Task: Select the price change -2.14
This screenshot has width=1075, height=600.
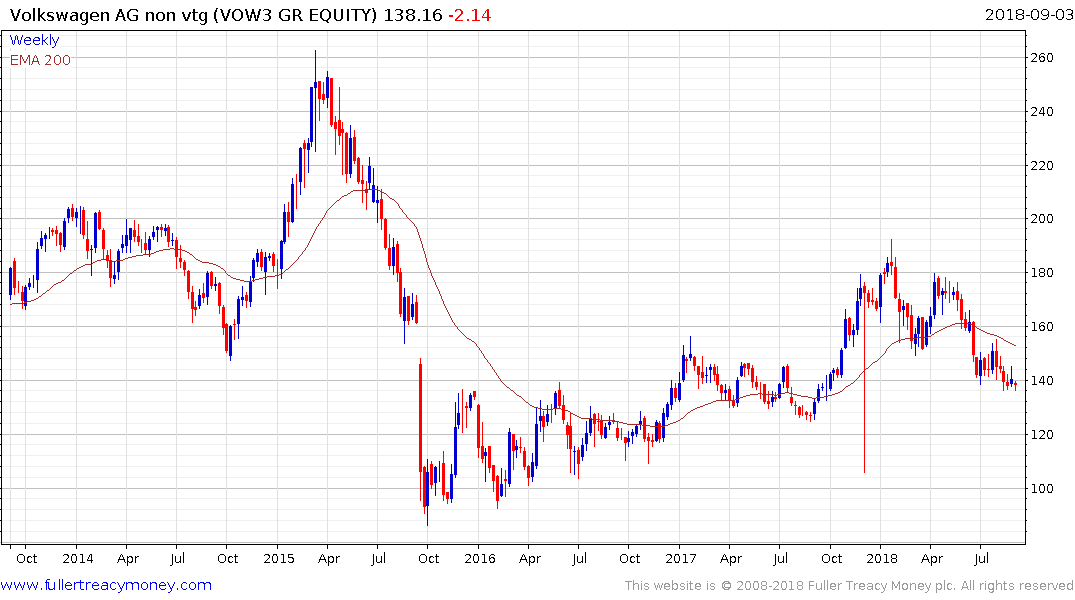Action: [470, 15]
